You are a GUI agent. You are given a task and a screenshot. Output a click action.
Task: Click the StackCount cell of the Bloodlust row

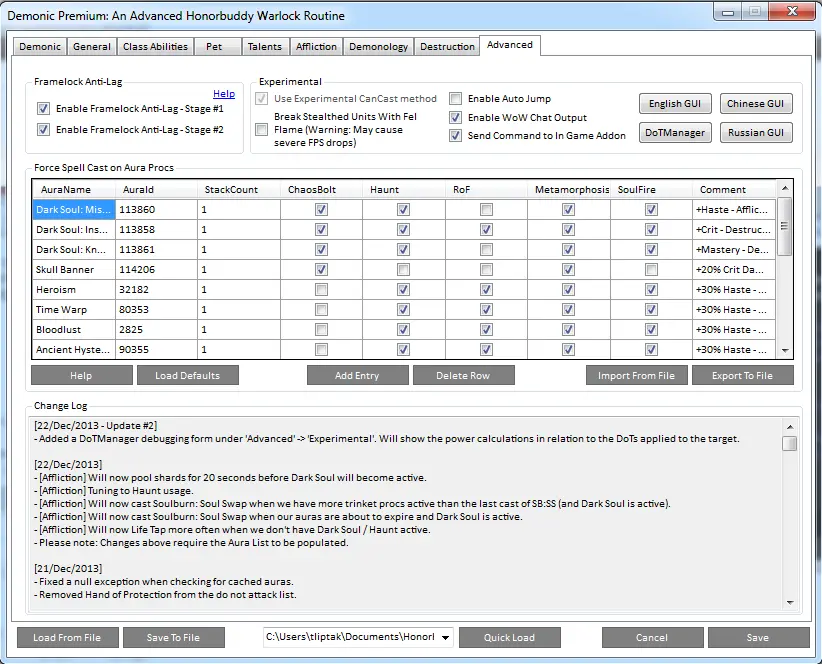coord(239,330)
